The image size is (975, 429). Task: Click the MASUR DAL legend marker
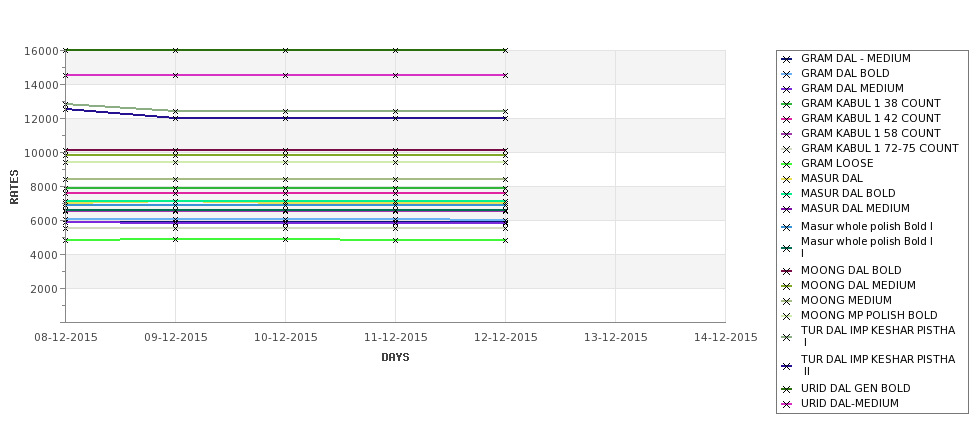click(x=787, y=179)
